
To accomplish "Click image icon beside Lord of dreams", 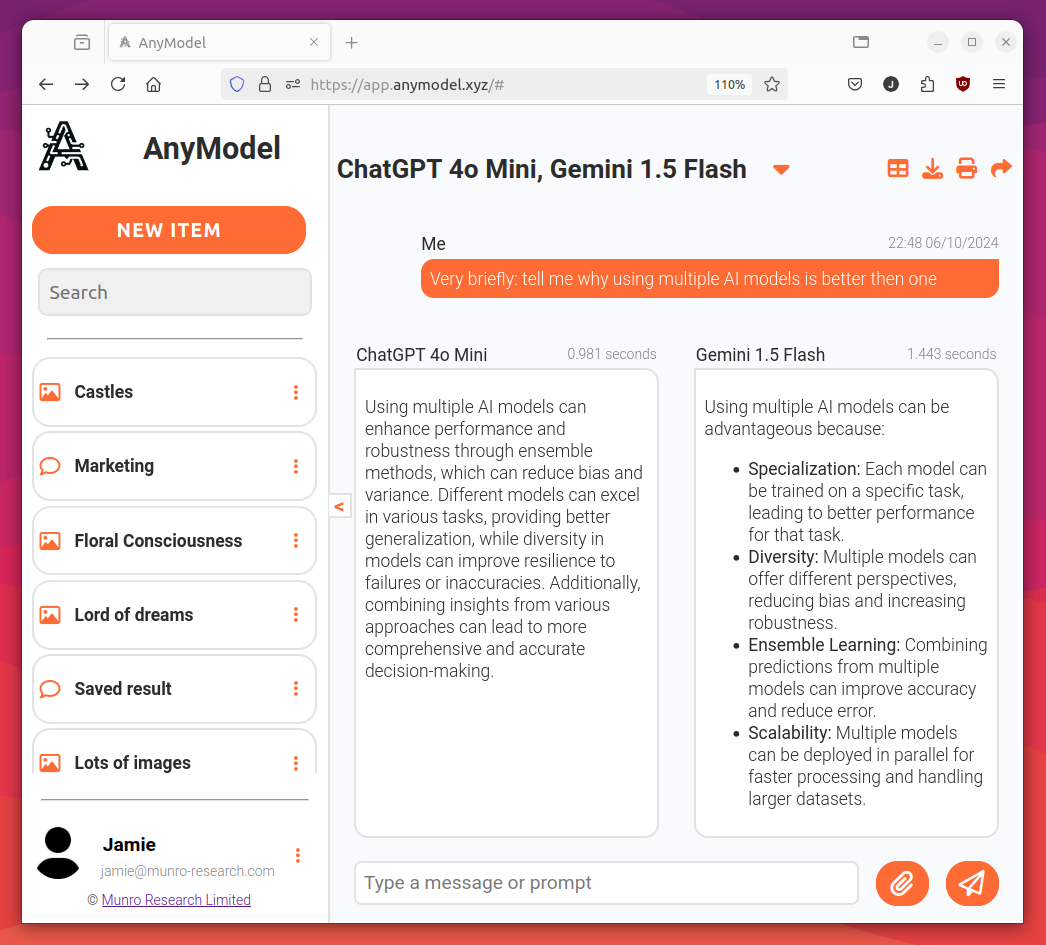I will (x=50, y=614).
